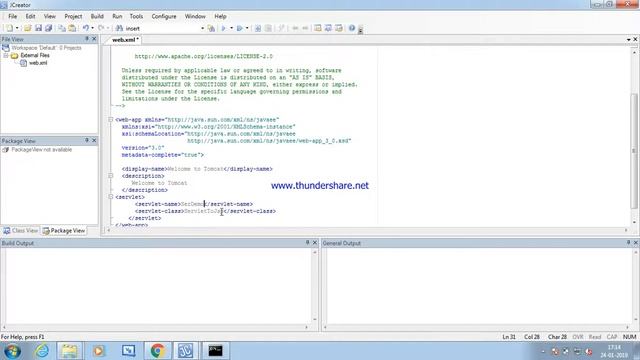Open the New file dropdown arrow
The height and width of the screenshot is (360, 640).
pos(17,28)
